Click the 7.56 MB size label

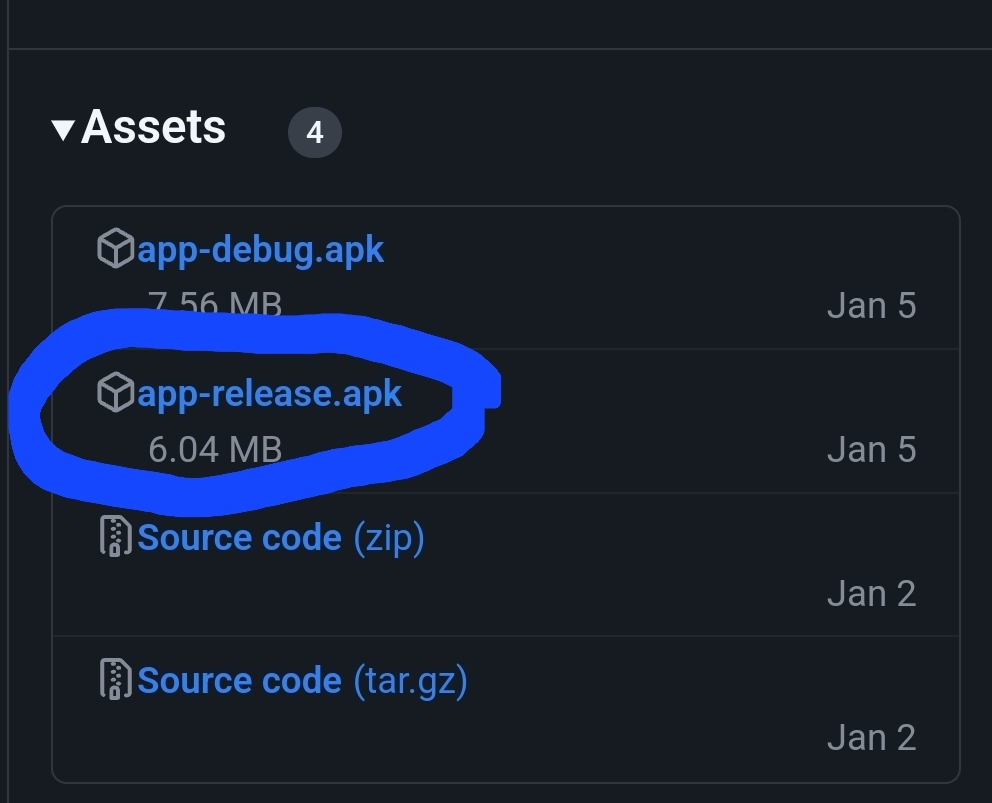(215, 302)
